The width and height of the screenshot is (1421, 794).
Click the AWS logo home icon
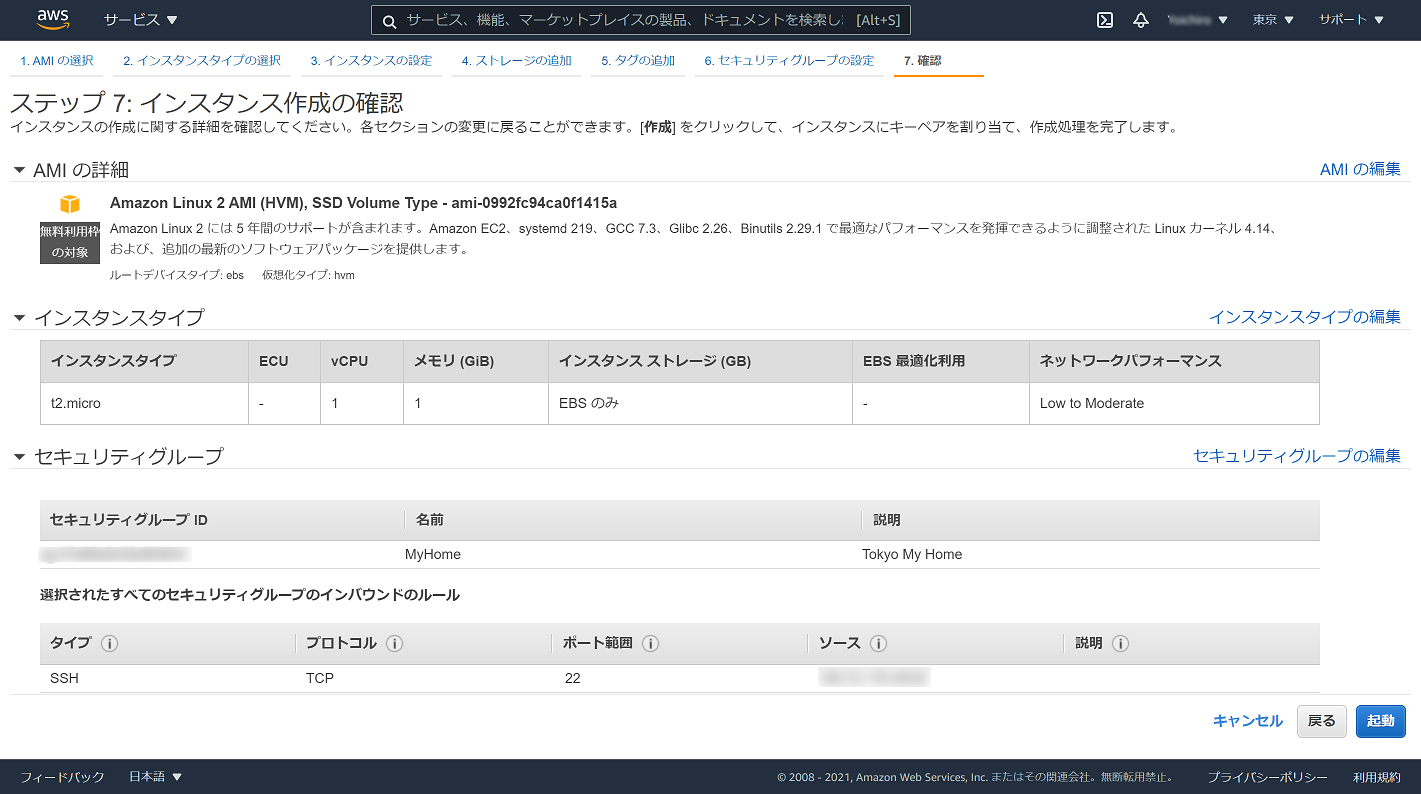[52, 19]
